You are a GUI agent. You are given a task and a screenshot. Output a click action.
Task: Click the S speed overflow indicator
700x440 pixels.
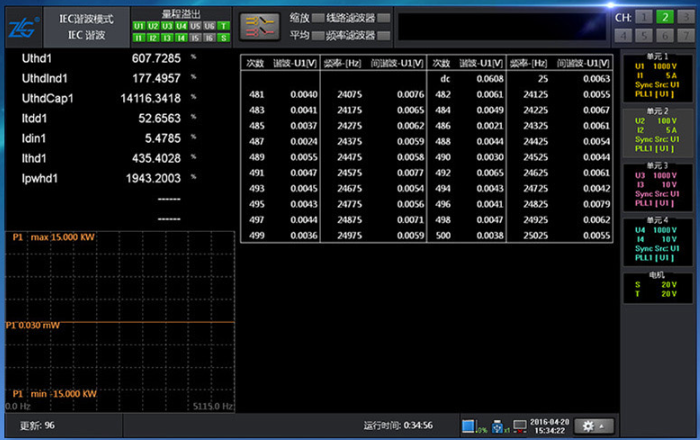pos(224,38)
